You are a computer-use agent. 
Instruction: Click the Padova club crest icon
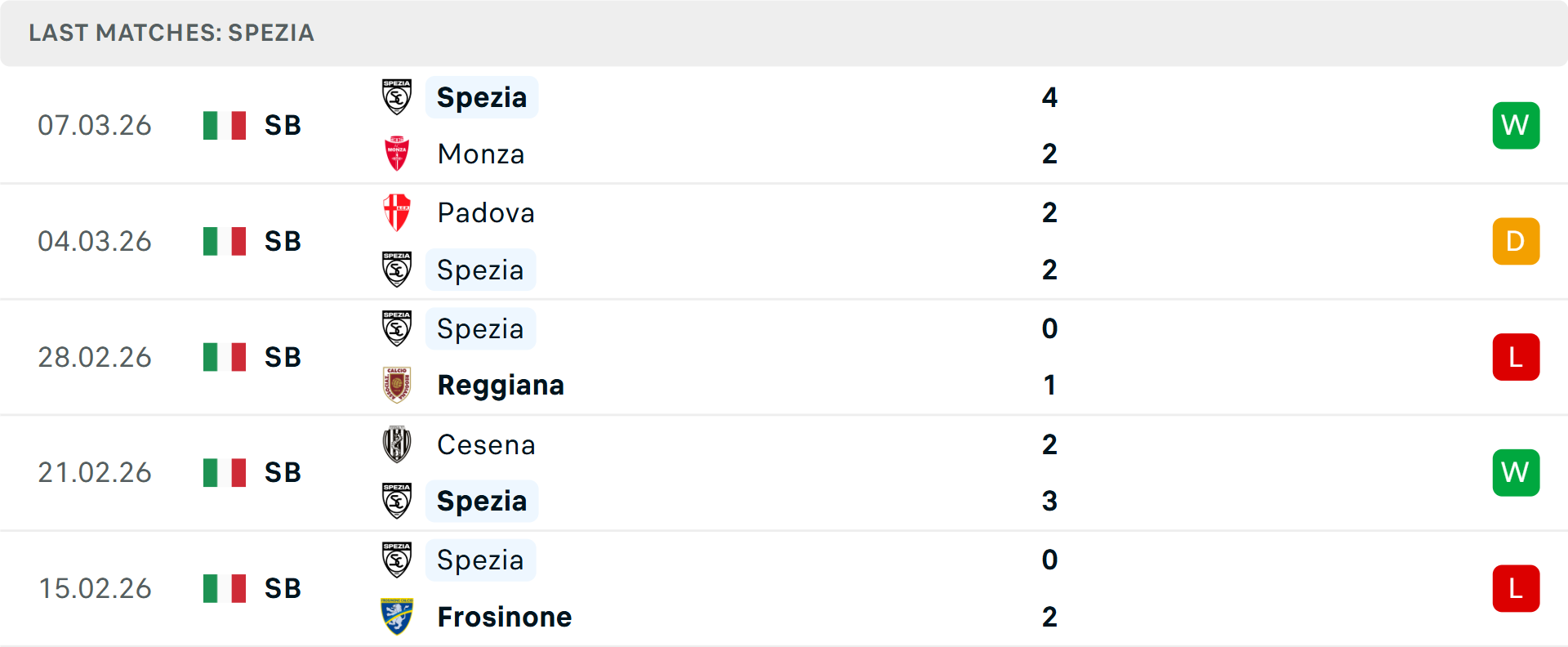397,212
